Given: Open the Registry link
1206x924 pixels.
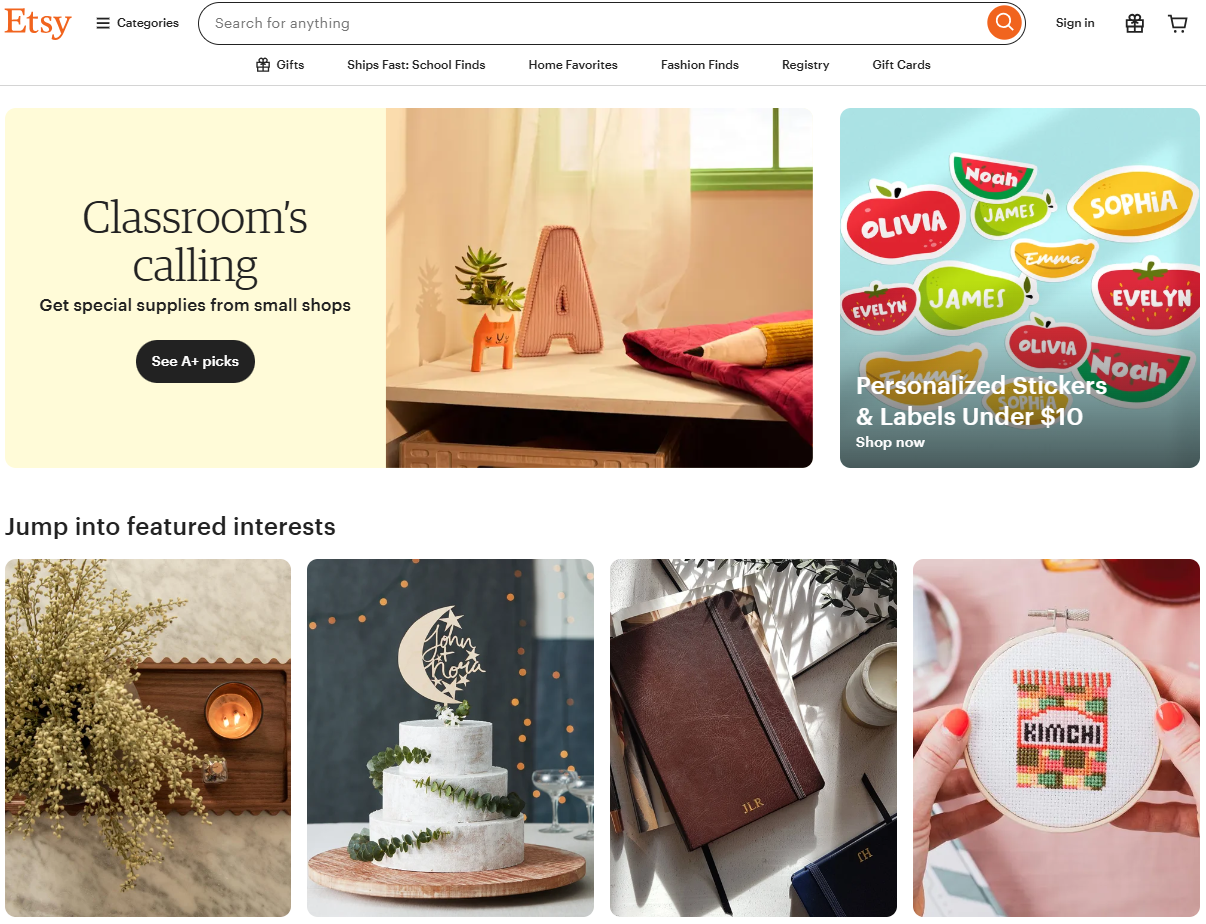Looking at the screenshot, I should [806, 65].
